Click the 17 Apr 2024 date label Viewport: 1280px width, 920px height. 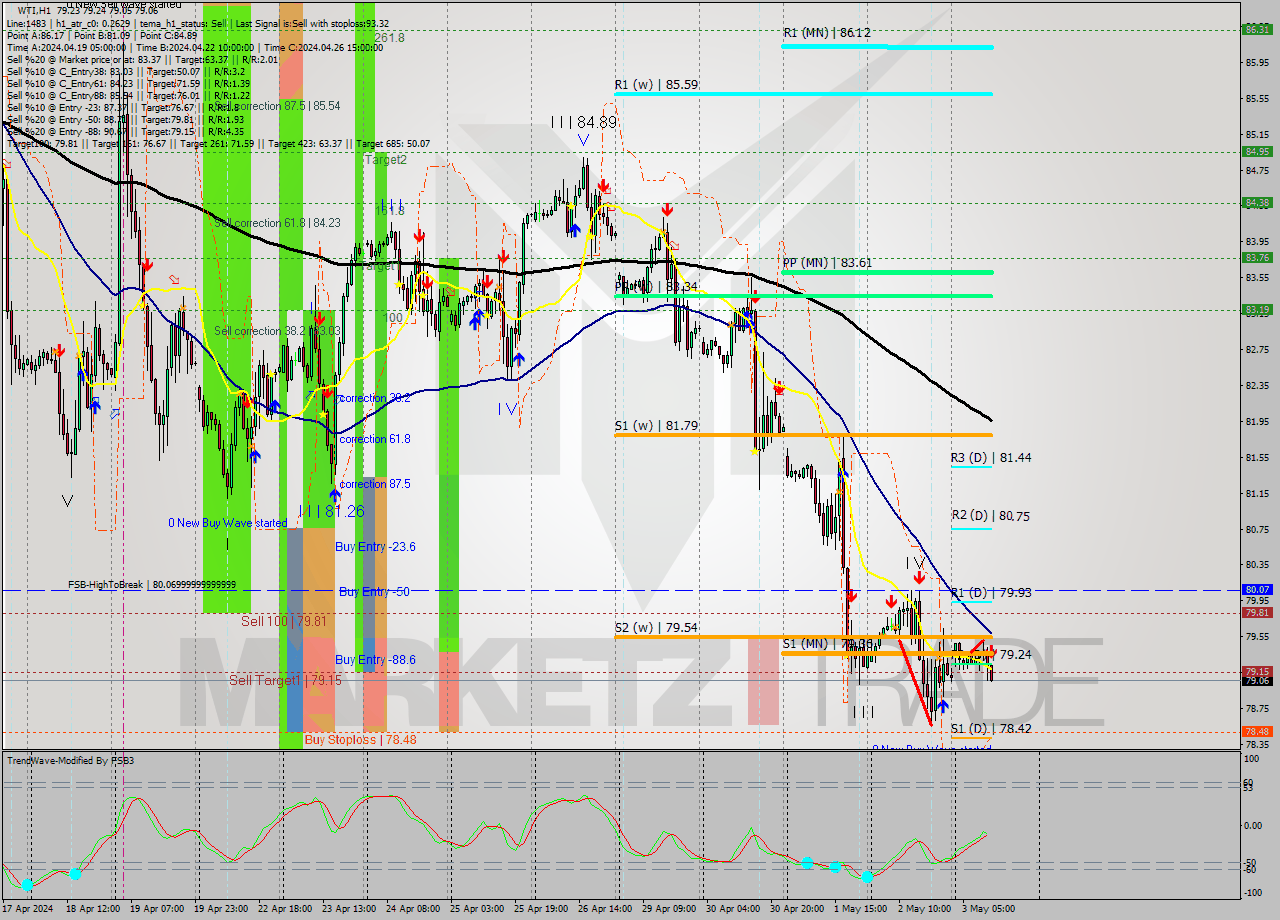27,909
